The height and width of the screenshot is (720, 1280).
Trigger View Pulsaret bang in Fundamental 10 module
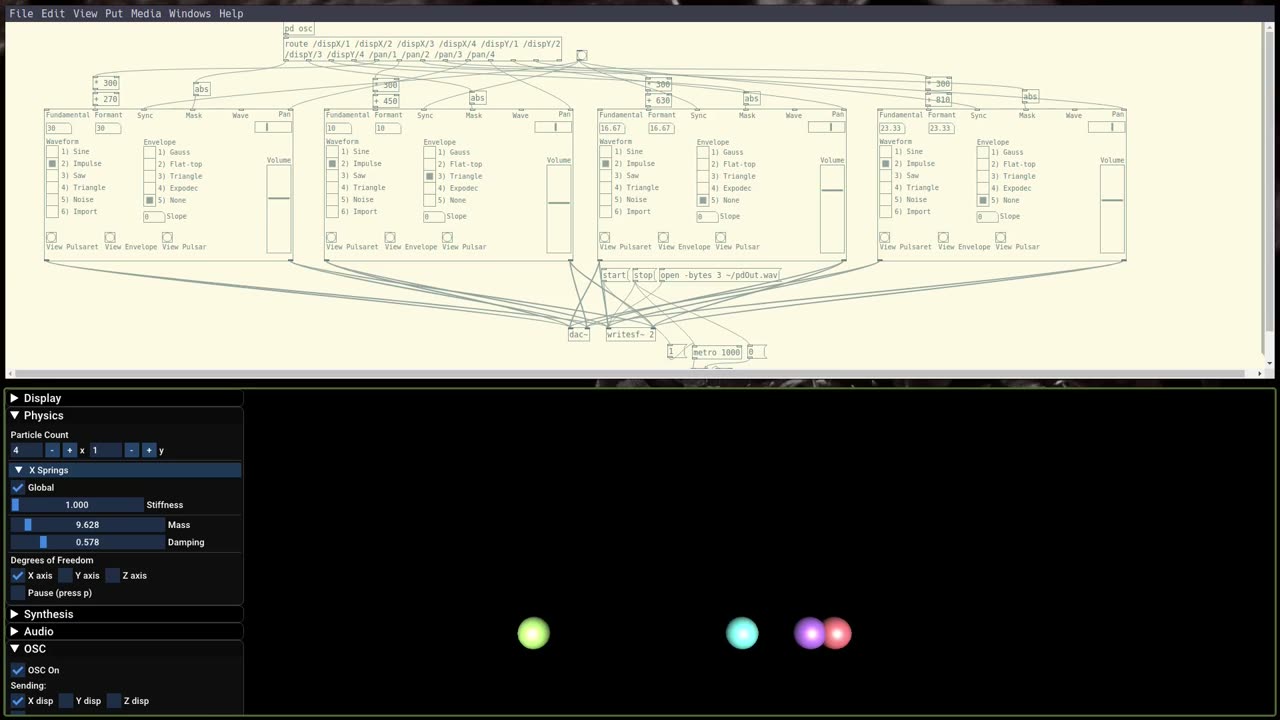tap(331, 238)
